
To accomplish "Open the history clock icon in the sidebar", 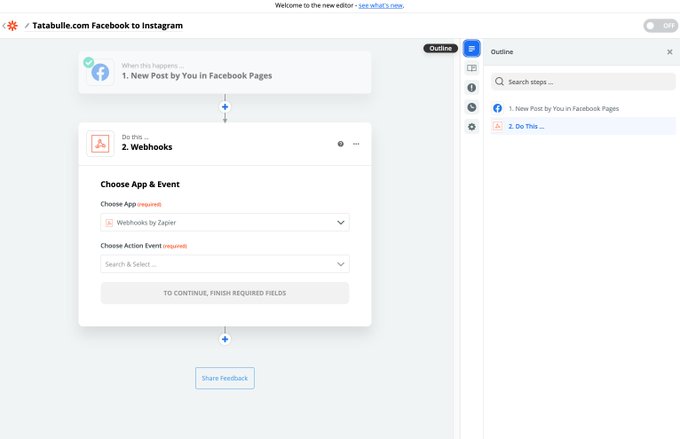I will 471,107.
